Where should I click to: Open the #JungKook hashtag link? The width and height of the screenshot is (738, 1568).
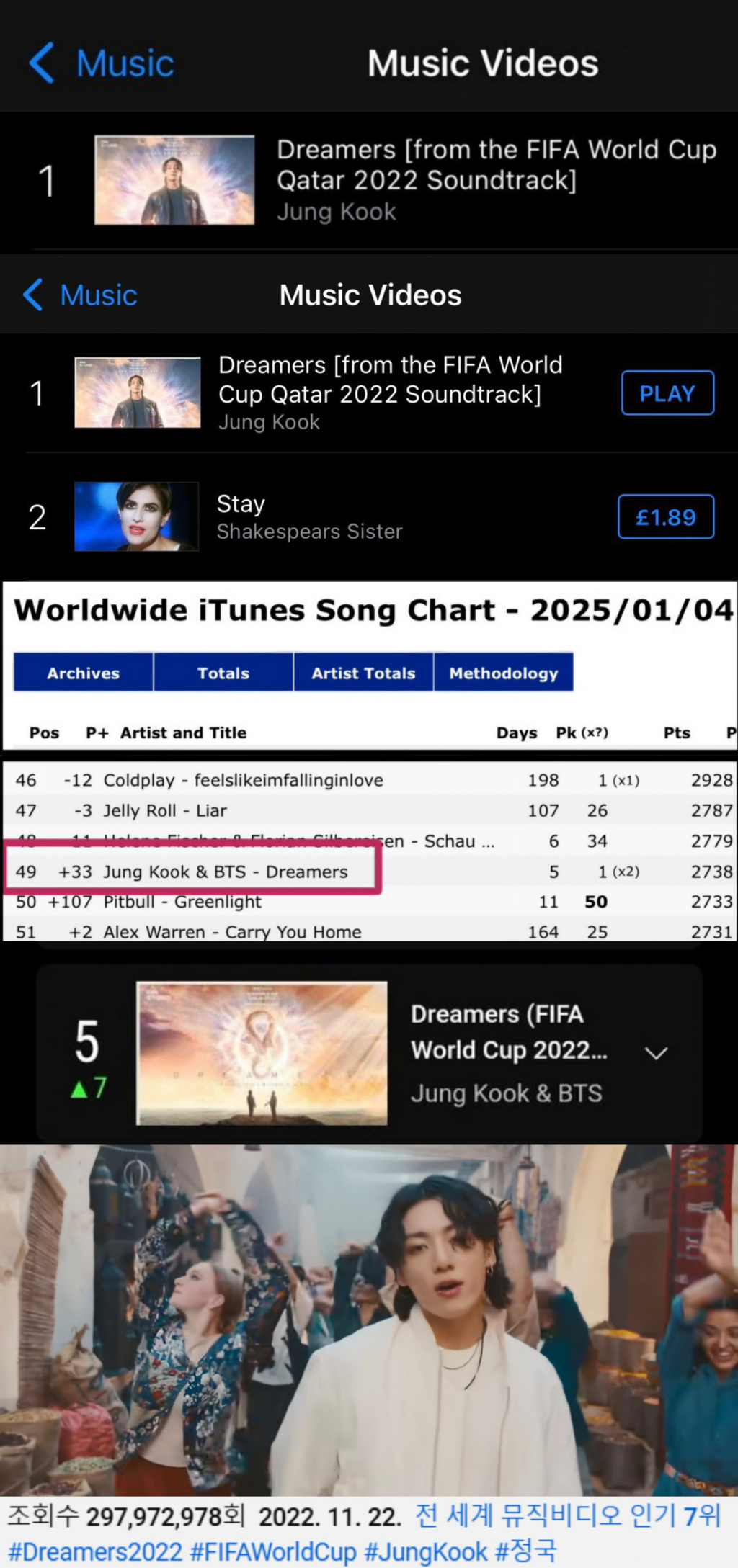(x=425, y=1551)
